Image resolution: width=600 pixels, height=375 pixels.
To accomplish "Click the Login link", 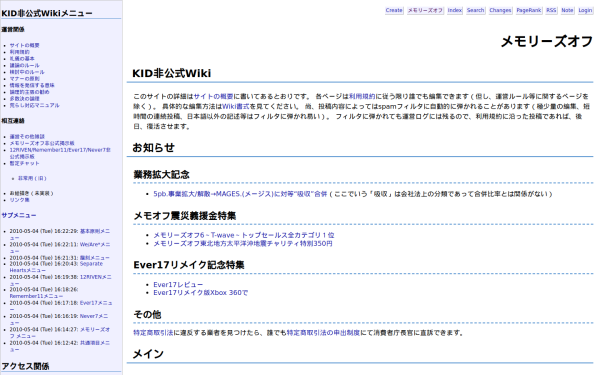I will click(585, 10).
